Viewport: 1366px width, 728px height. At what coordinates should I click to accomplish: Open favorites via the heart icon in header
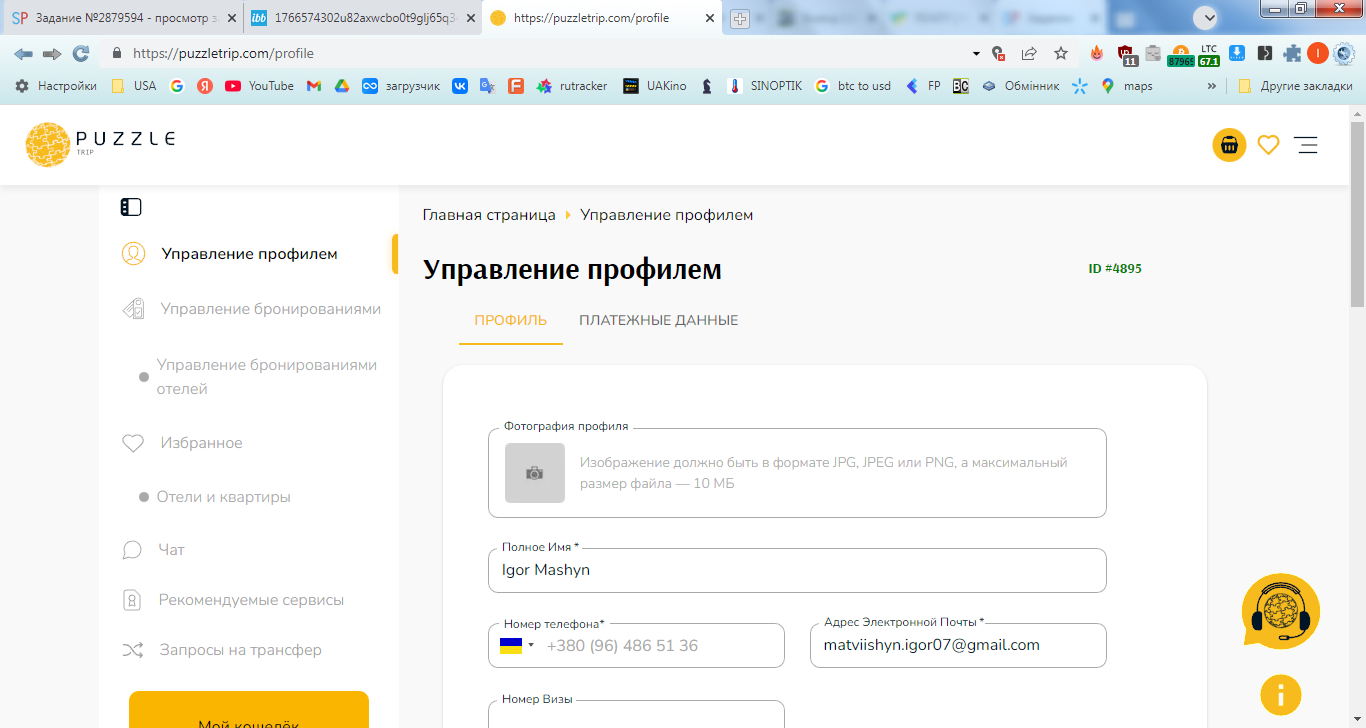[1268, 145]
